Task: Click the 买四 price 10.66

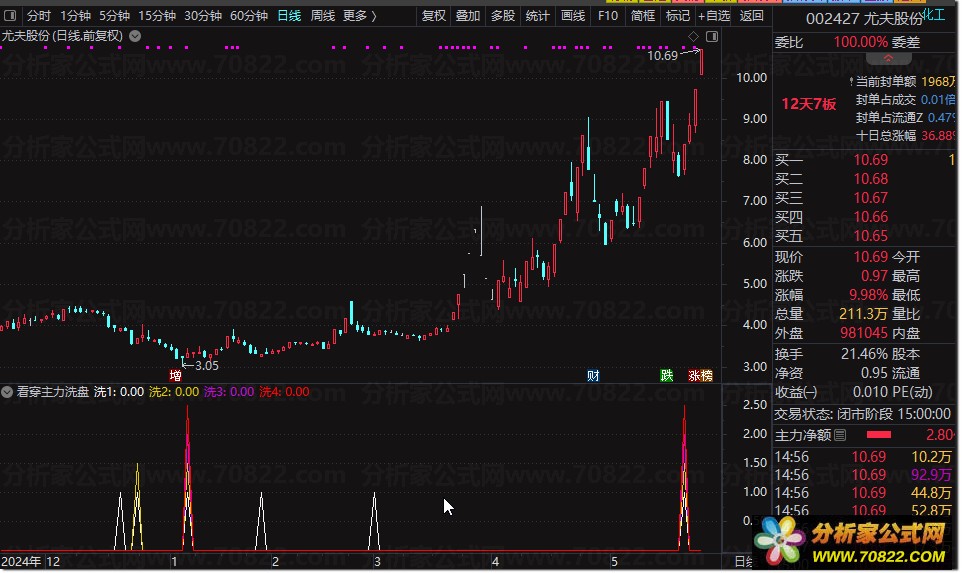Action: (871, 217)
